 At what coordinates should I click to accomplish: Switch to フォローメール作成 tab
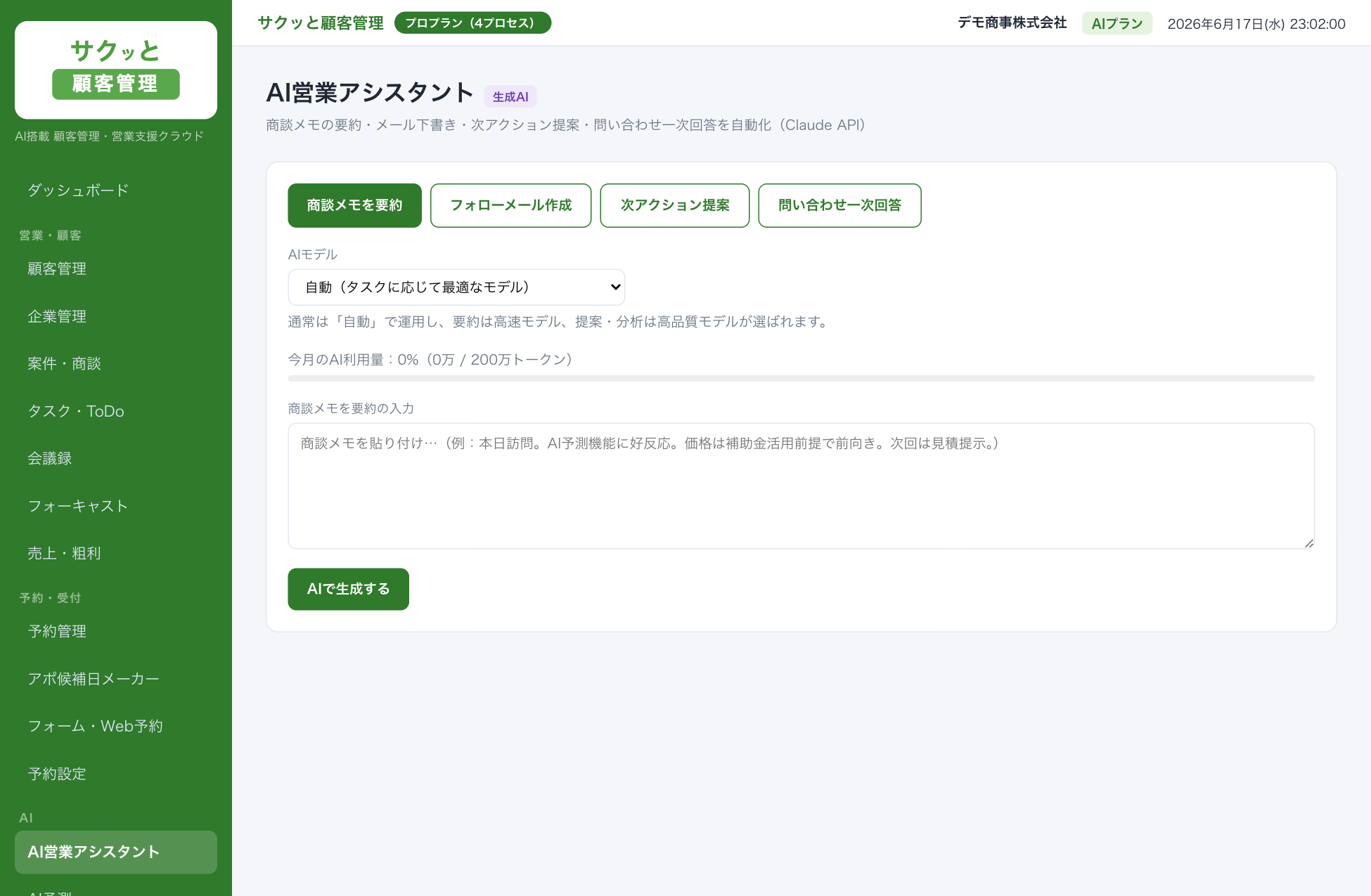coord(510,205)
